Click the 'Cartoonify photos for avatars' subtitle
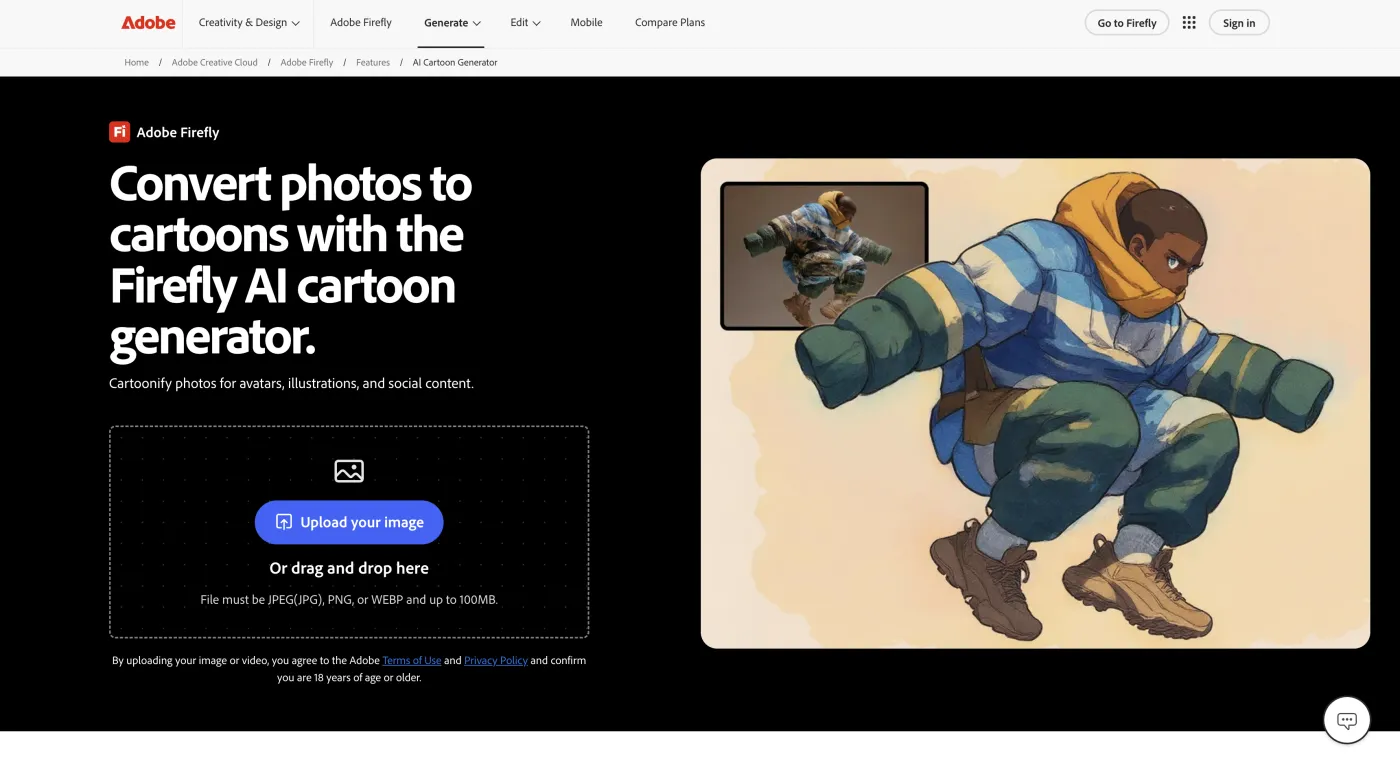 [291, 383]
